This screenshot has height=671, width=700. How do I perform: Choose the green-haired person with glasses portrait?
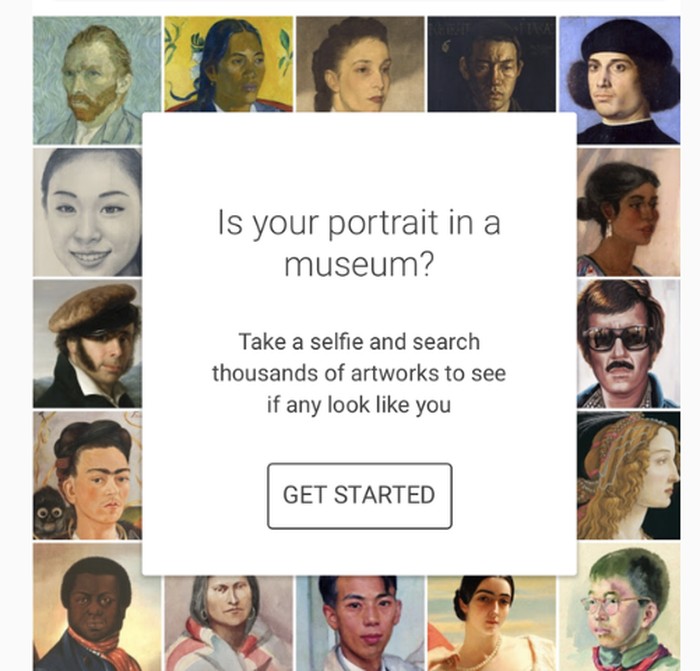click(x=629, y=607)
